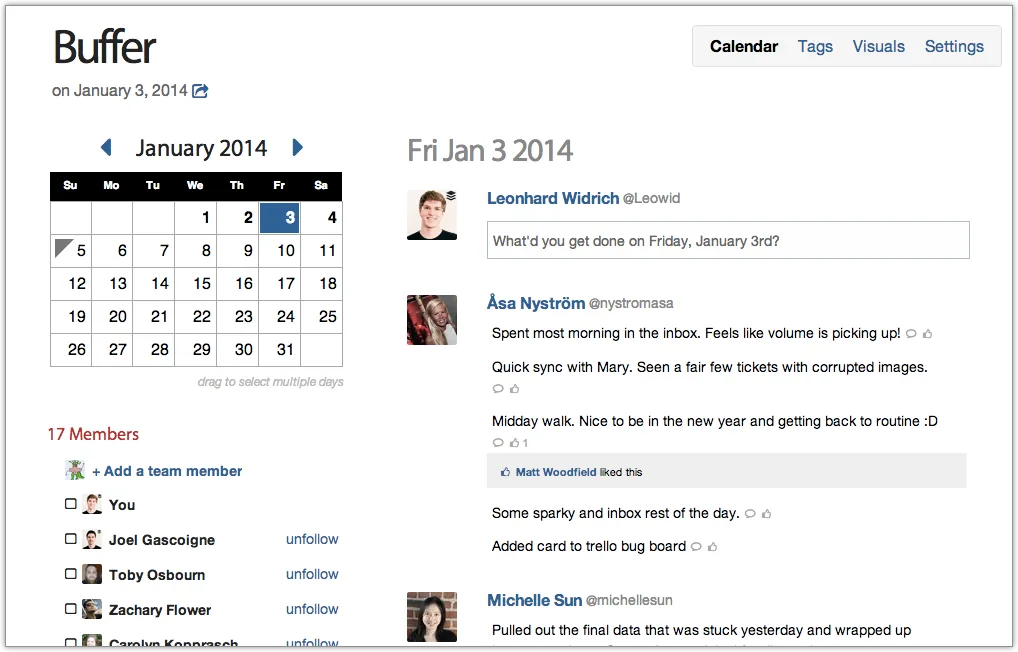Open Åsa Nyström's name link
1018x652 pixels.
tap(536, 303)
